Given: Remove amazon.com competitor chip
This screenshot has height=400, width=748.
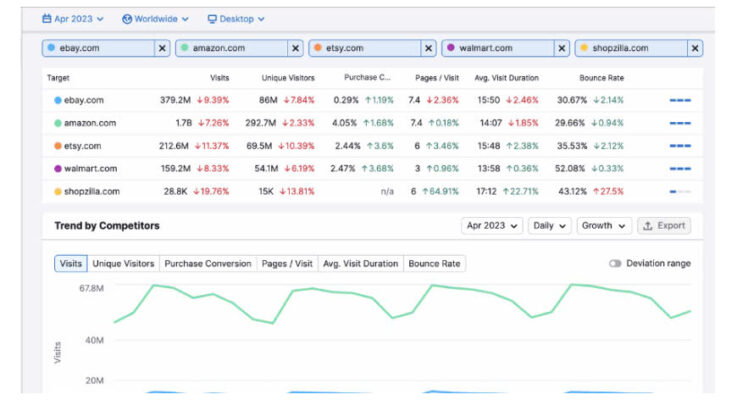Looking at the screenshot, I should pos(296,48).
